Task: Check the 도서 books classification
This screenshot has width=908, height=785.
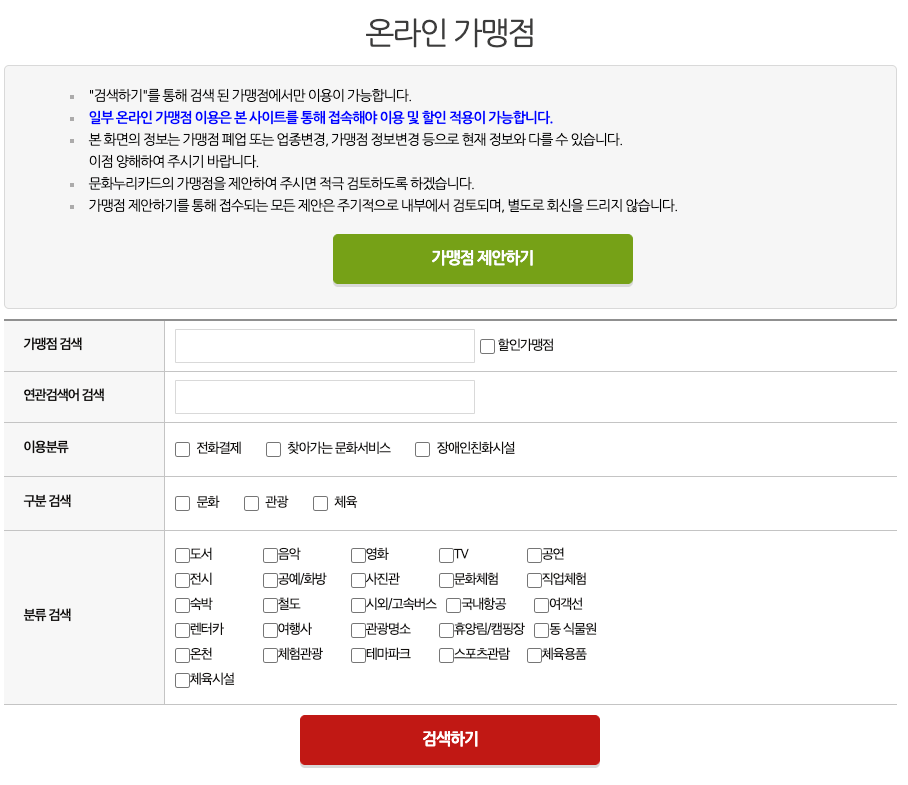Action: pyautogui.click(x=182, y=555)
